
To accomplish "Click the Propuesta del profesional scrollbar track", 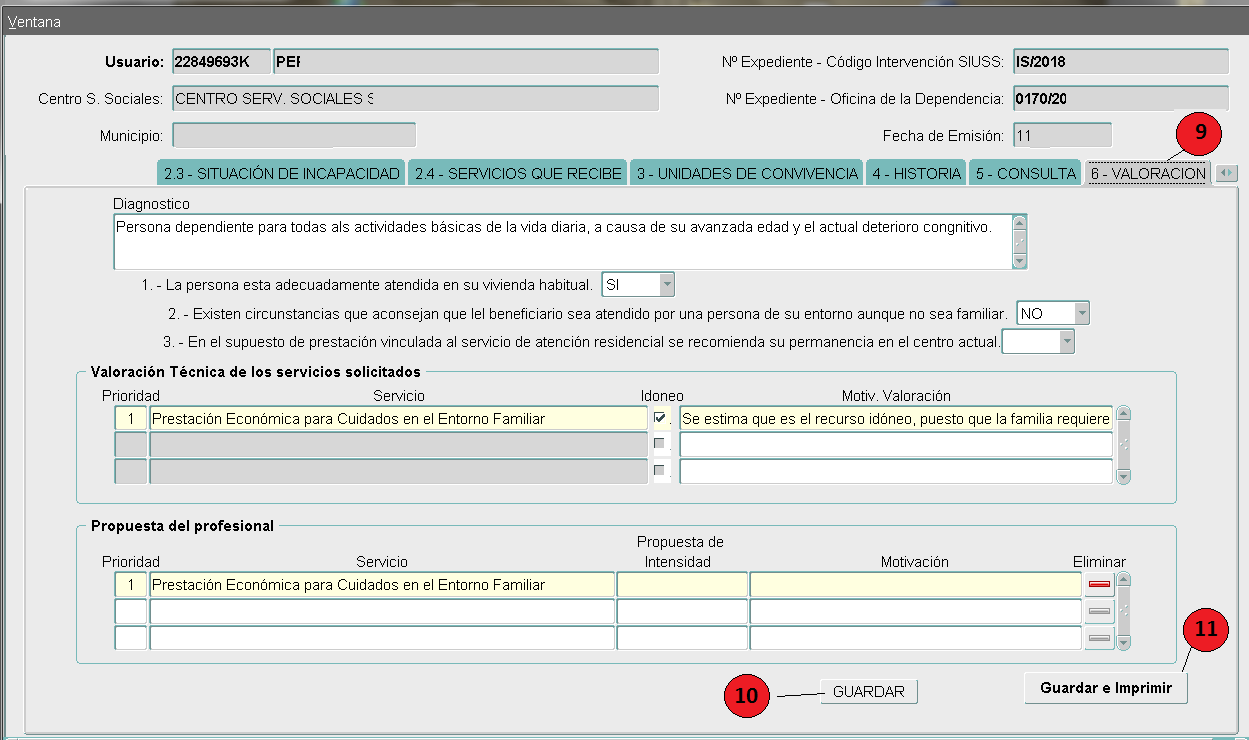I will [x=1123, y=610].
